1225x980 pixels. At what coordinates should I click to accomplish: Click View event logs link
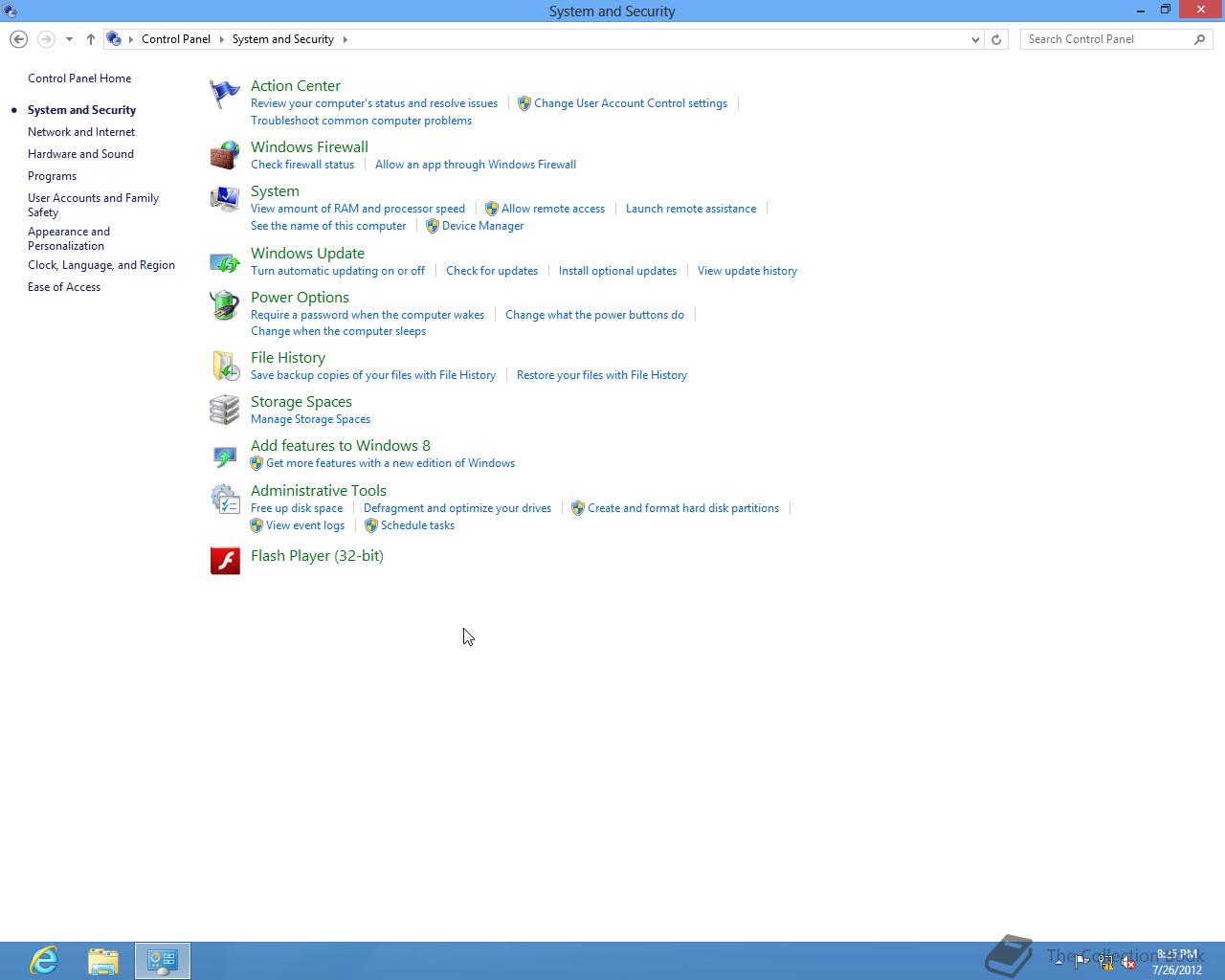[x=305, y=525]
